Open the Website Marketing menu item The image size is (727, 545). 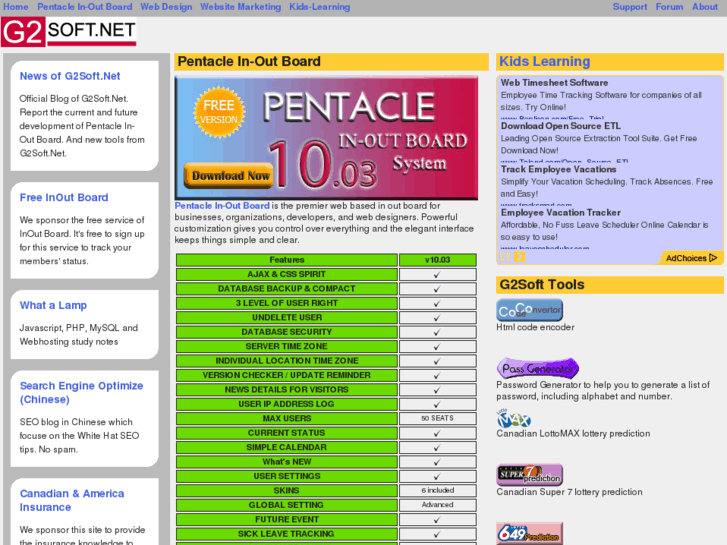(x=240, y=6)
